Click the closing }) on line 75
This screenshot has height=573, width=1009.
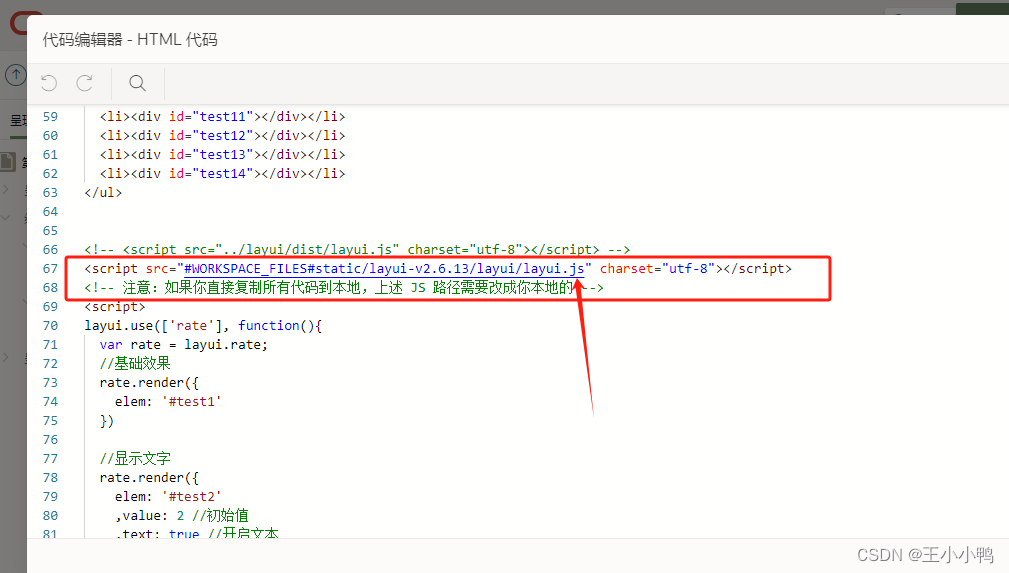[x=107, y=420]
